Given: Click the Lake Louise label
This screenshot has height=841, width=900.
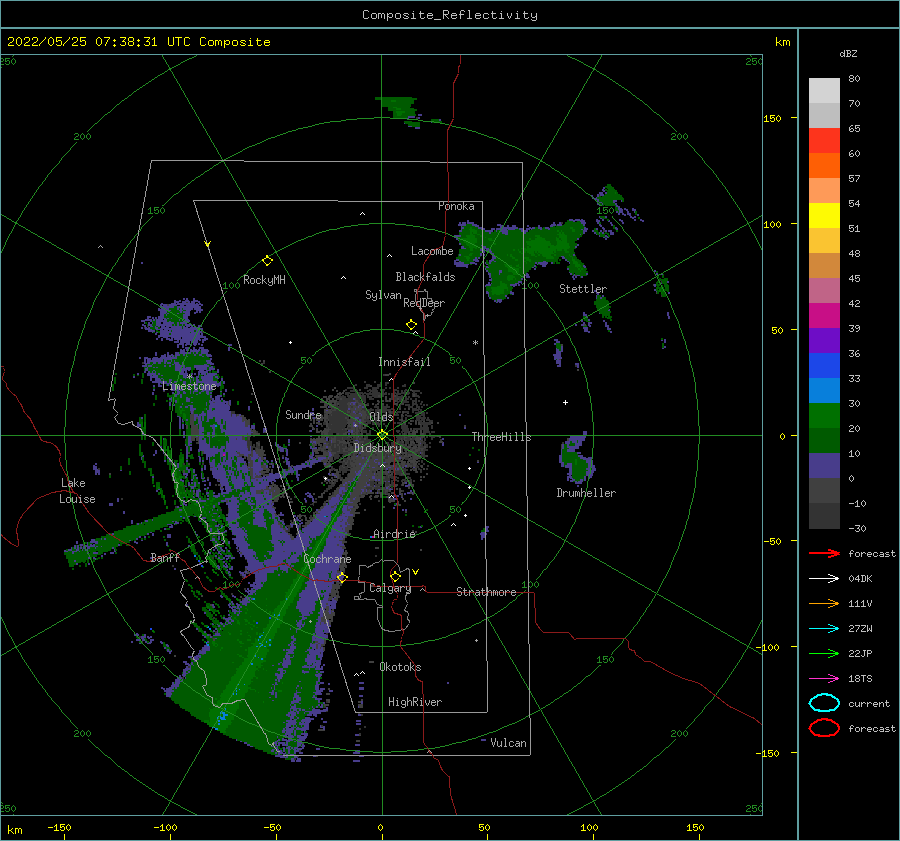Looking at the screenshot, I should click(77, 491).
